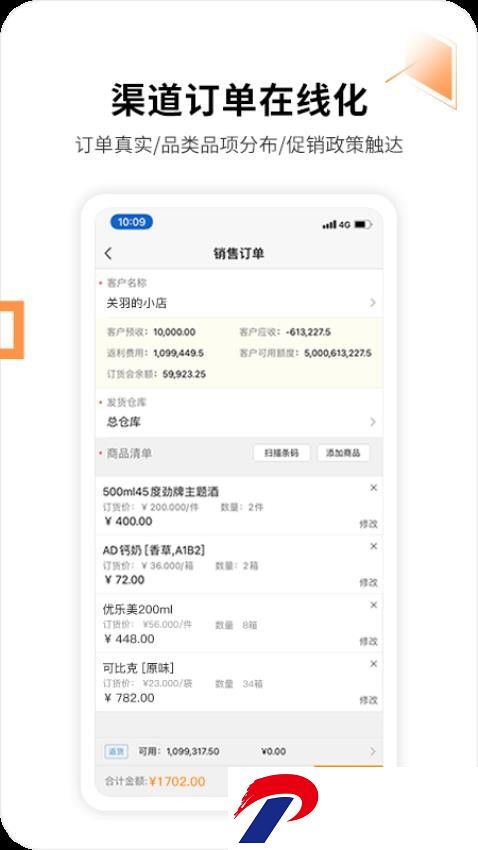Tap the 10:09 time pill
Viewport: 478px width, 850px height.
tap(132, 222)
